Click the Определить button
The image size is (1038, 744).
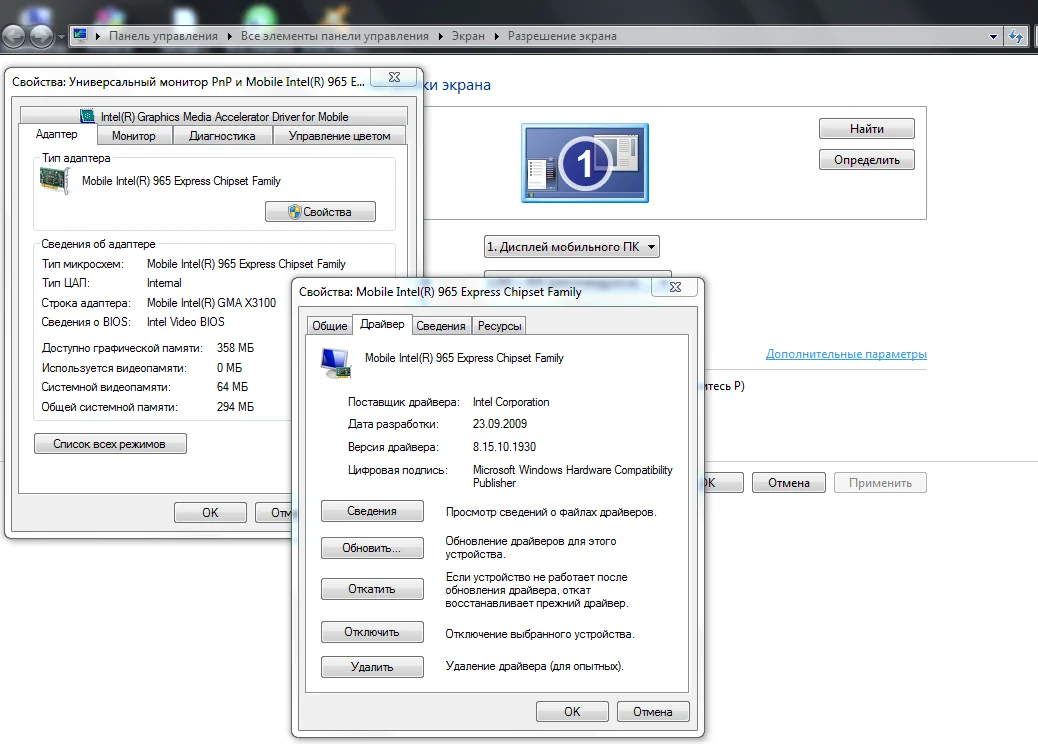coord(867,160)
